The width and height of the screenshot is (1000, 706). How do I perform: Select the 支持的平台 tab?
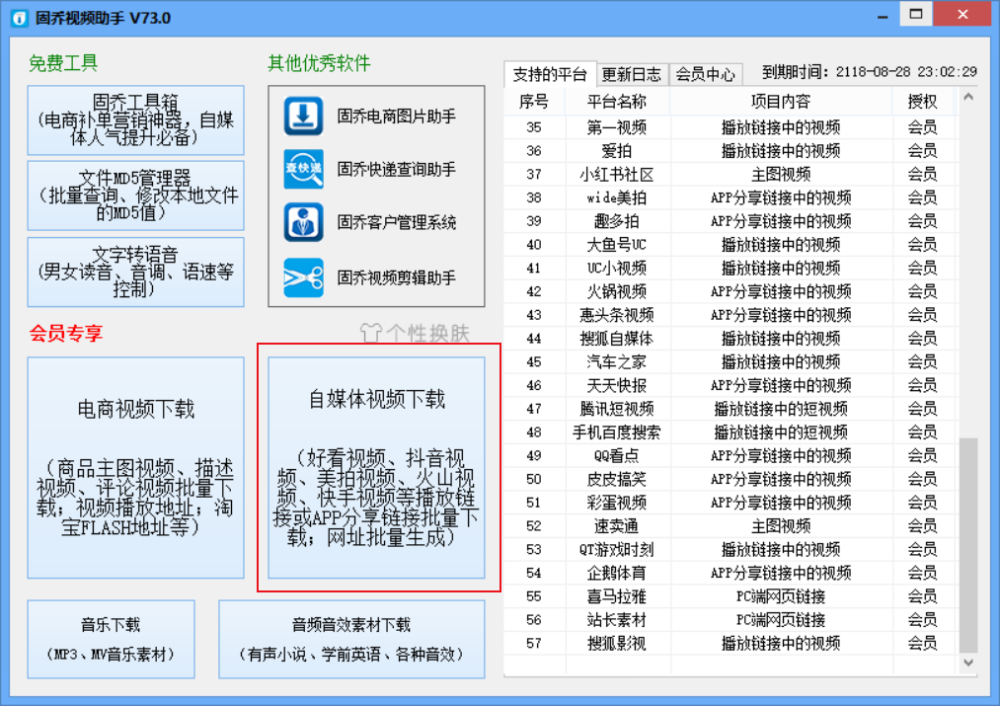point(550,74)
